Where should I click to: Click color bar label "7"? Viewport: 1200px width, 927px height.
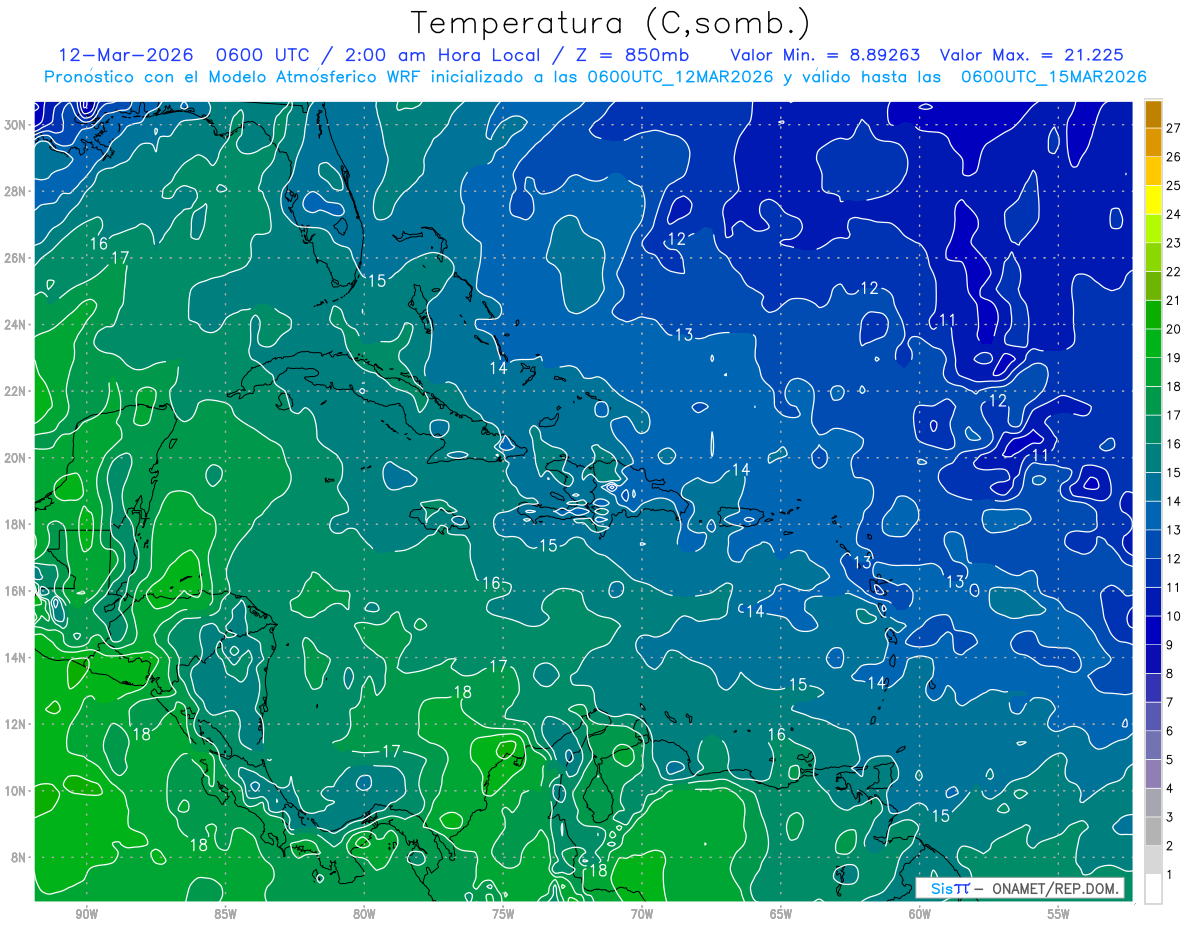click(1170, 703)
